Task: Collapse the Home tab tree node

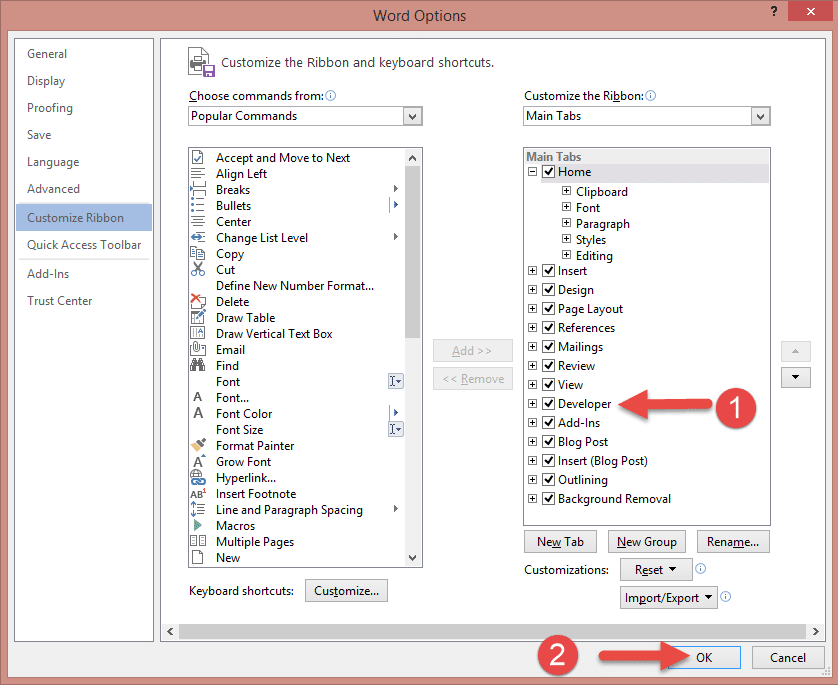Action: 532,172
